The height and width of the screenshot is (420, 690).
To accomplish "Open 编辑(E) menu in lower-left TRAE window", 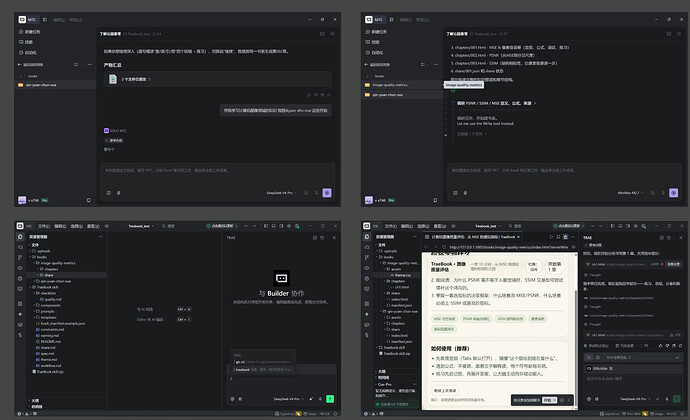I will tap(60, 226).
